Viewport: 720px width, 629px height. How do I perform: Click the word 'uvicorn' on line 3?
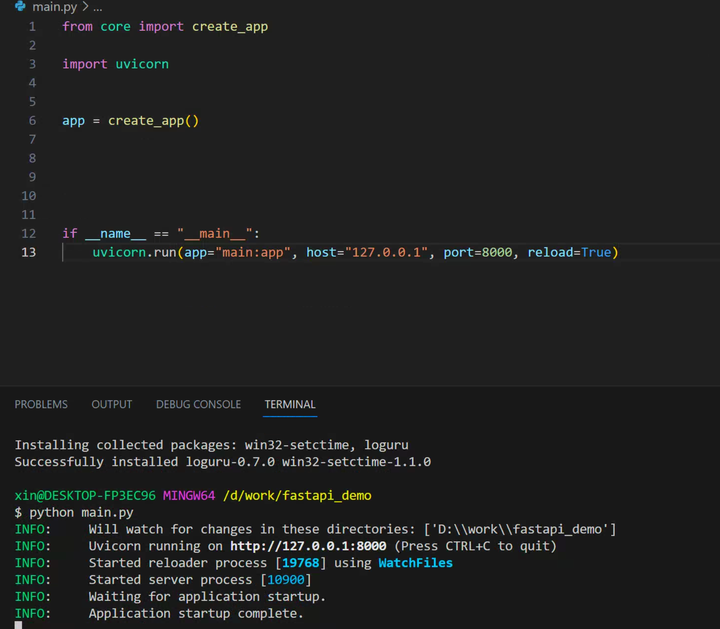[142, 64]
